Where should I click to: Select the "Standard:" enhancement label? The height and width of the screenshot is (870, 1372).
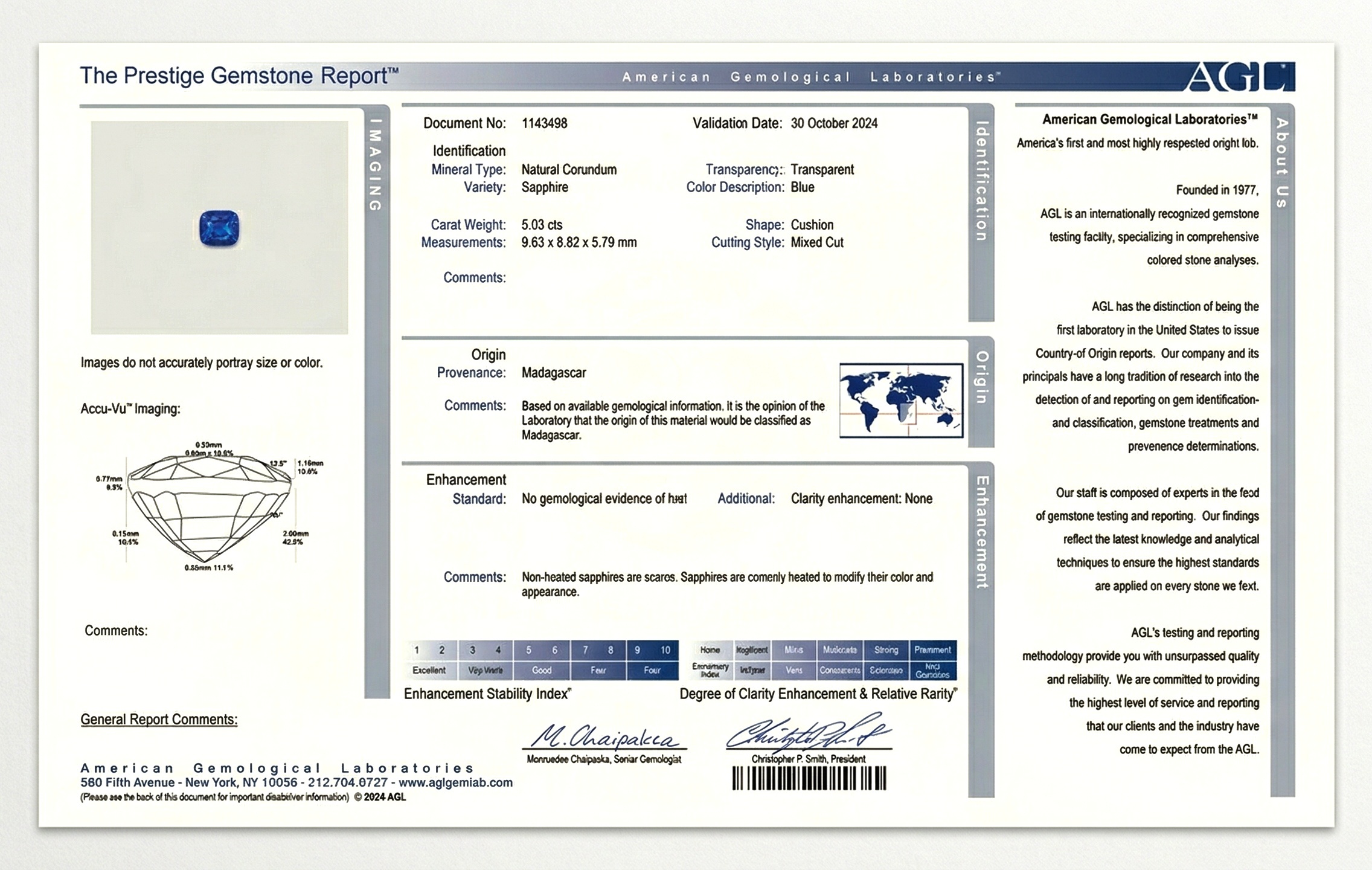point(479,499)
